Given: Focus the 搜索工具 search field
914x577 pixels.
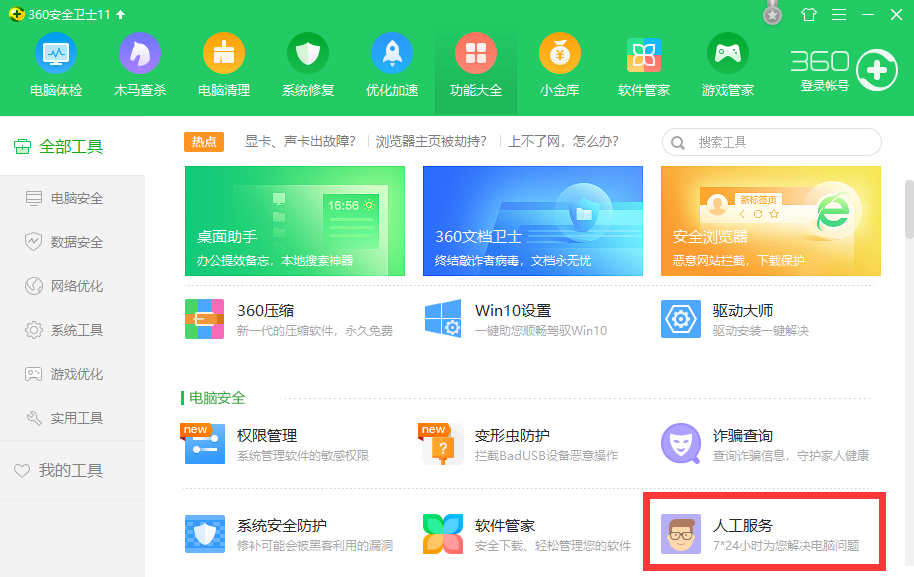Looking at the screenshot, I should [x=772, y=142].
